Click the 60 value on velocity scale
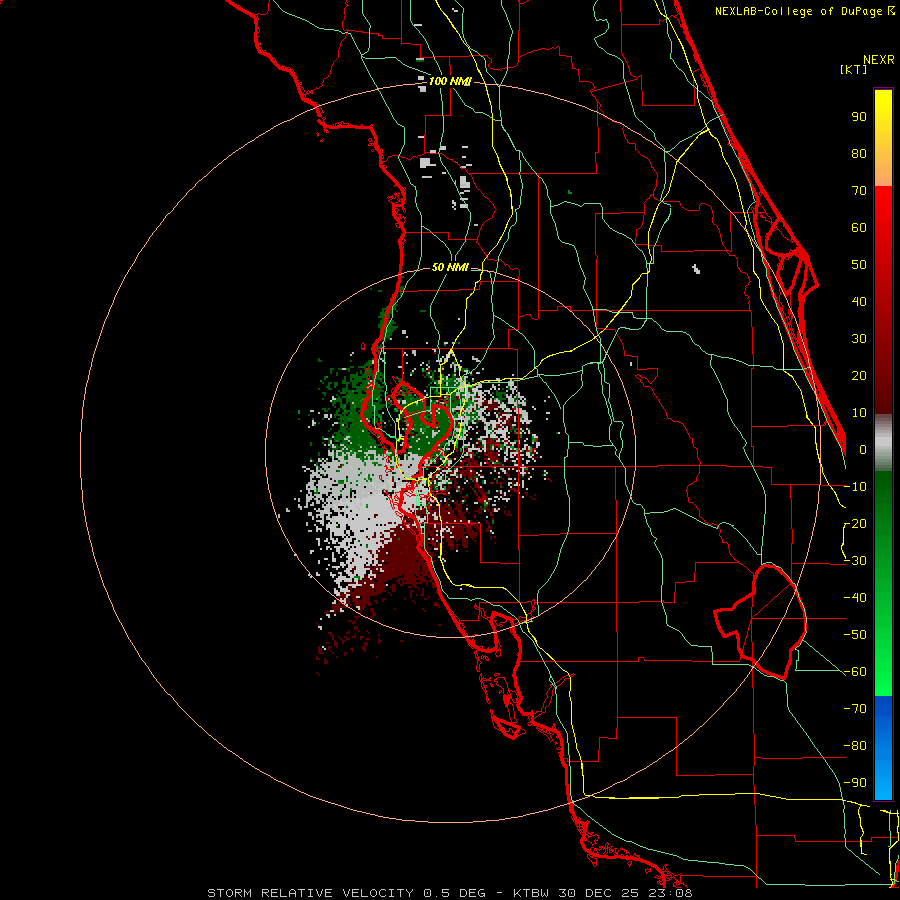900x900 pixels. (859, 228)
